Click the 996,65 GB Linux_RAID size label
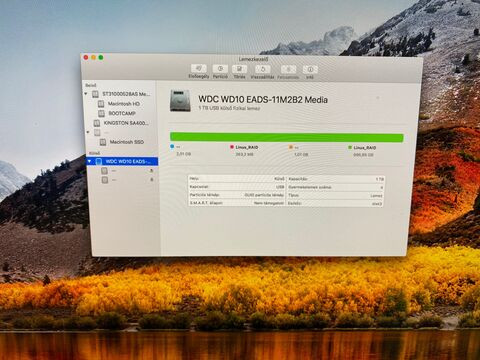This screenshot has width=480, height=360. pos(363,155)
